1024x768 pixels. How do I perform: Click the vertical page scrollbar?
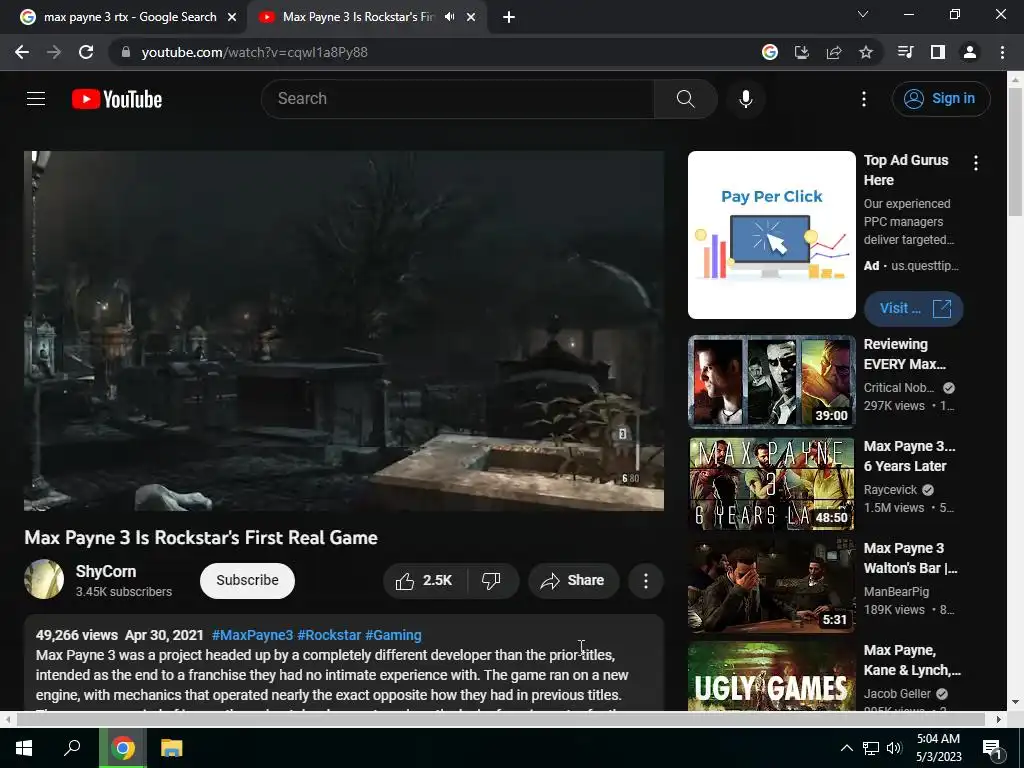(x=1015, y=152)
